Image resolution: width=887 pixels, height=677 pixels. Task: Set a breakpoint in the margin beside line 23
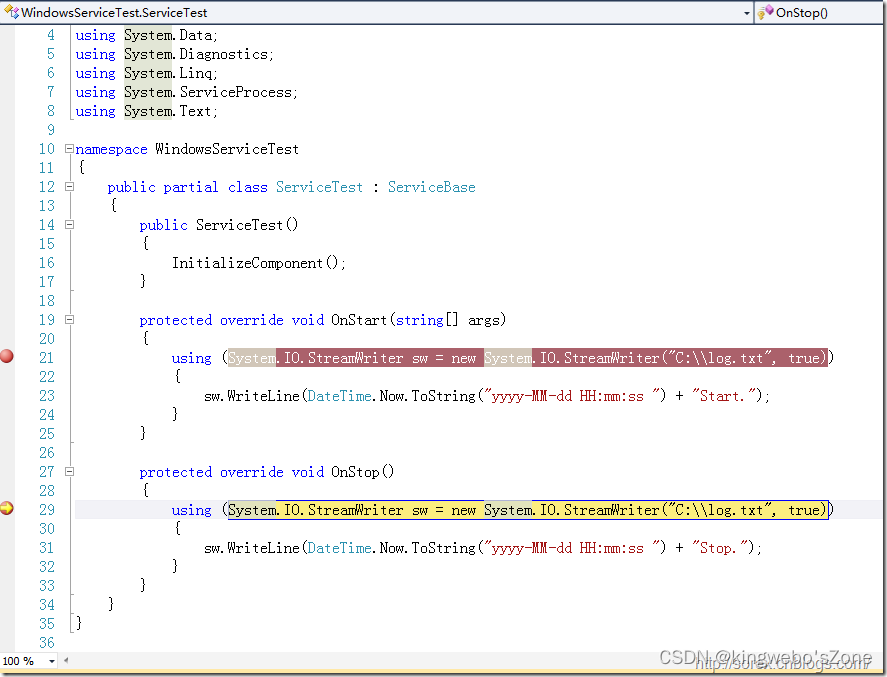coord(6,395)
